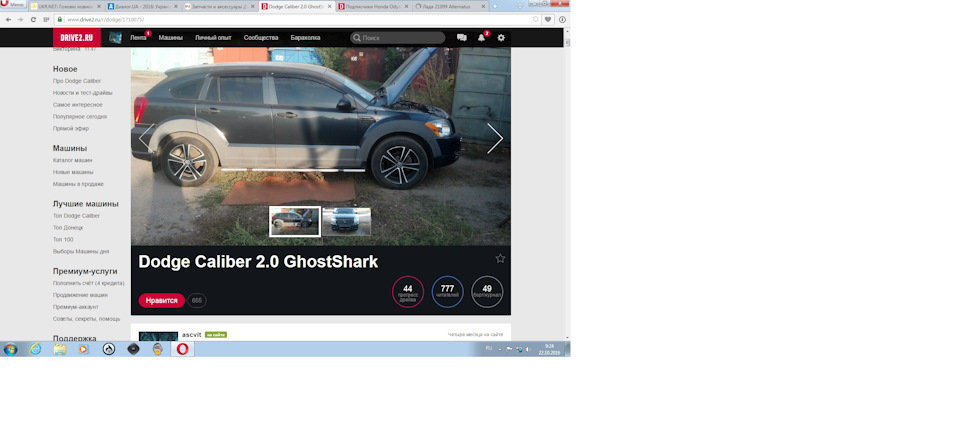
Task: Open Новости и тест-драйвы link
Action: (82, 93)
